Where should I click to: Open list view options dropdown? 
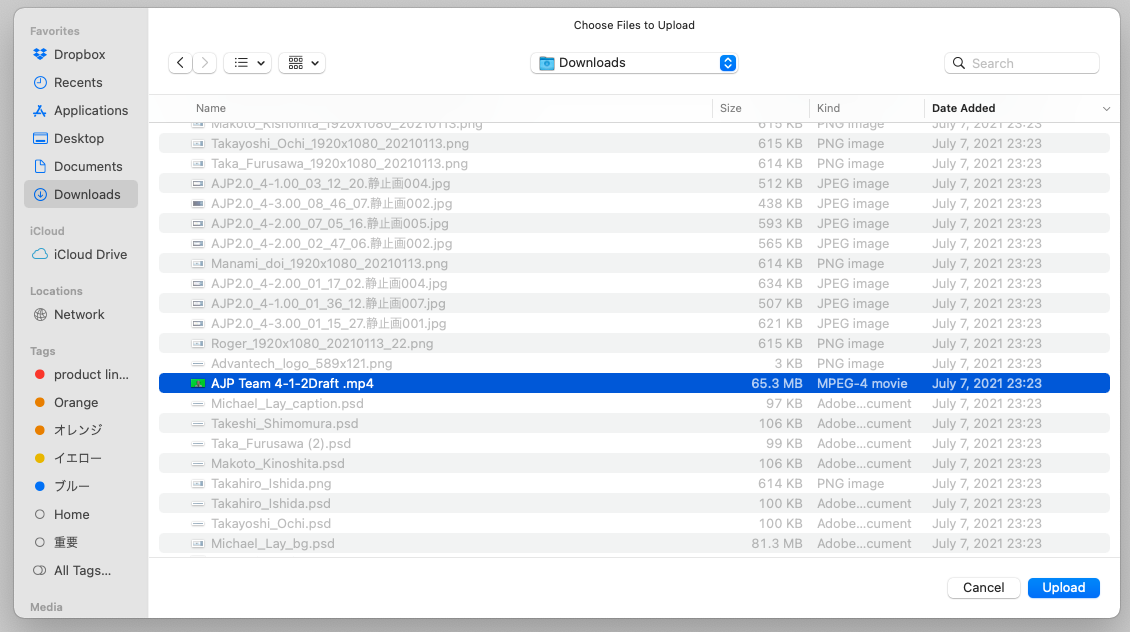247,63
